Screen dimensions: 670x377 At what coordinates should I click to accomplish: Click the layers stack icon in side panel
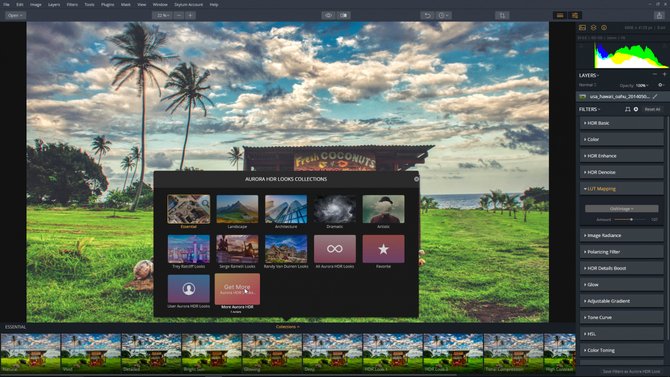click(593, 28)
